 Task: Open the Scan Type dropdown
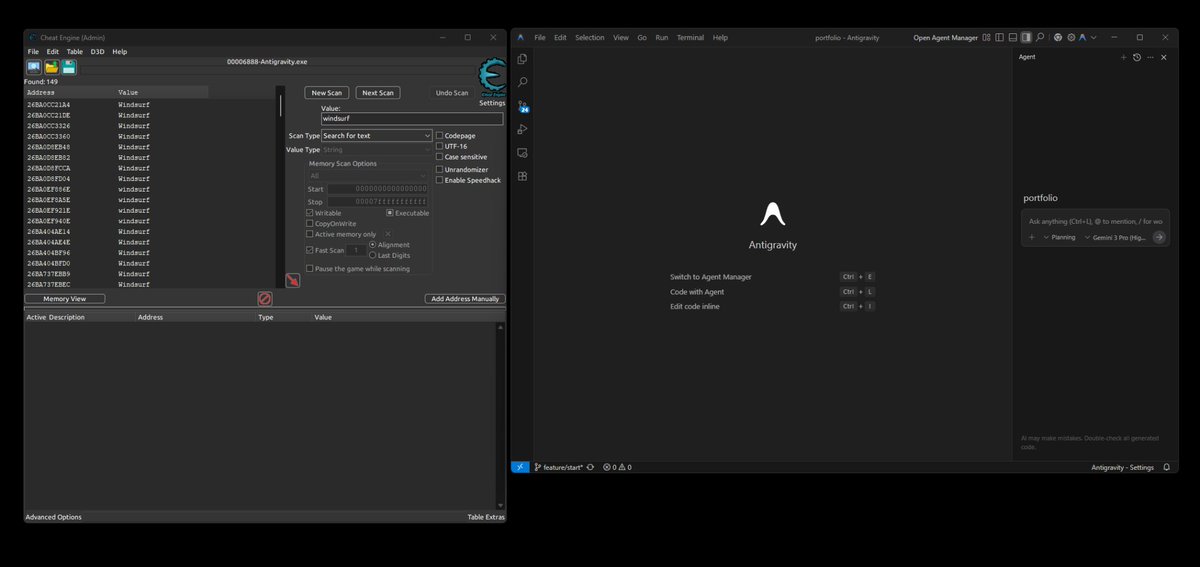point(377,135)
